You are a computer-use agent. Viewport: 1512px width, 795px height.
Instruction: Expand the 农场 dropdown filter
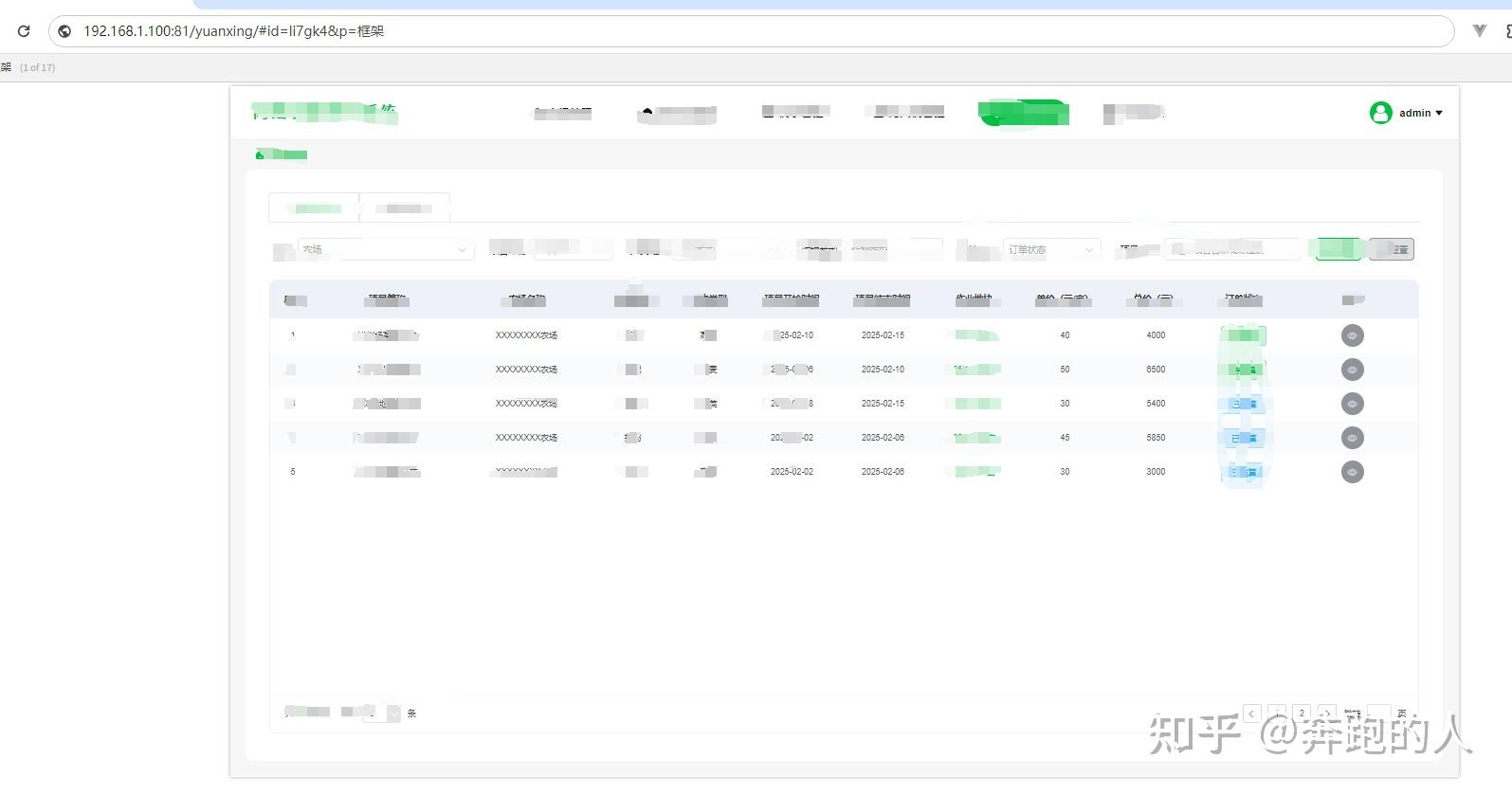386,249
